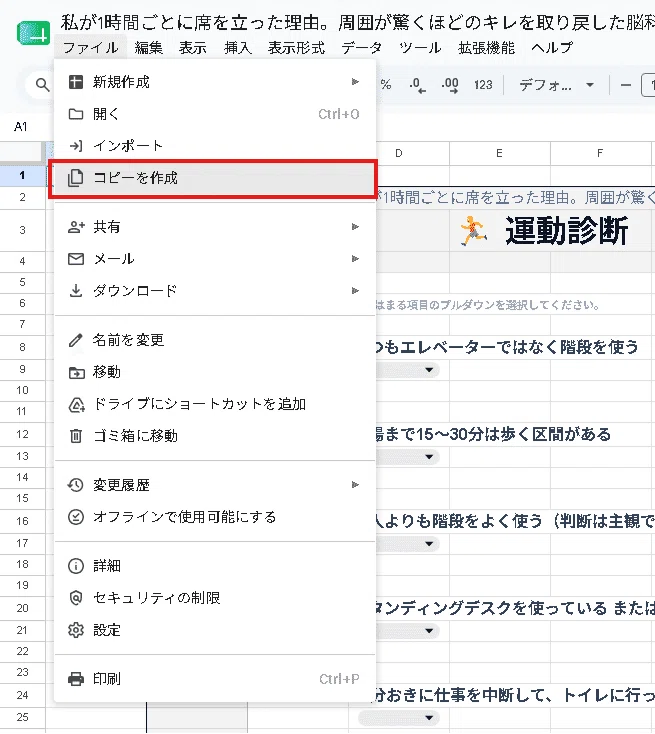
Task: Choose 印刷 from the menu
Action: pyautogui.click(x=215, y=679)
